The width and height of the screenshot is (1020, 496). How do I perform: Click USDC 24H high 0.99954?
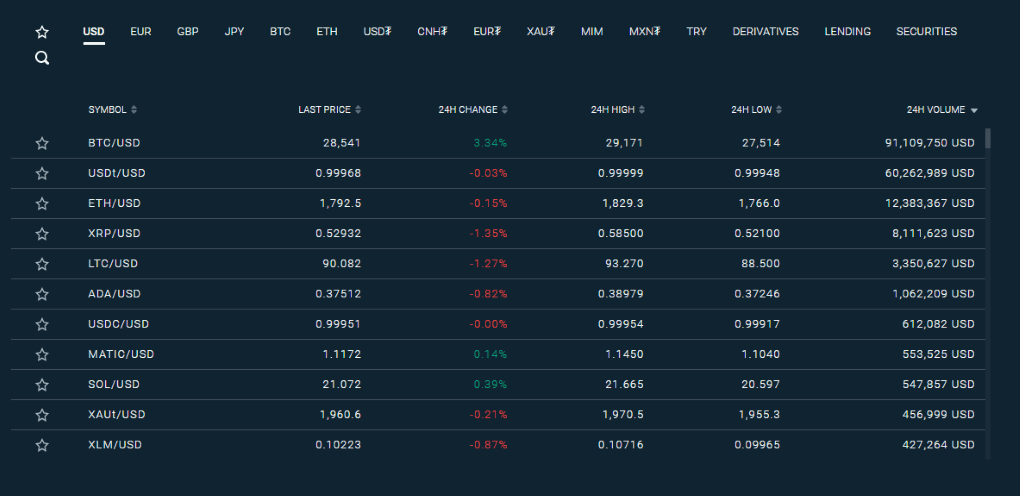tap(621, 324)
